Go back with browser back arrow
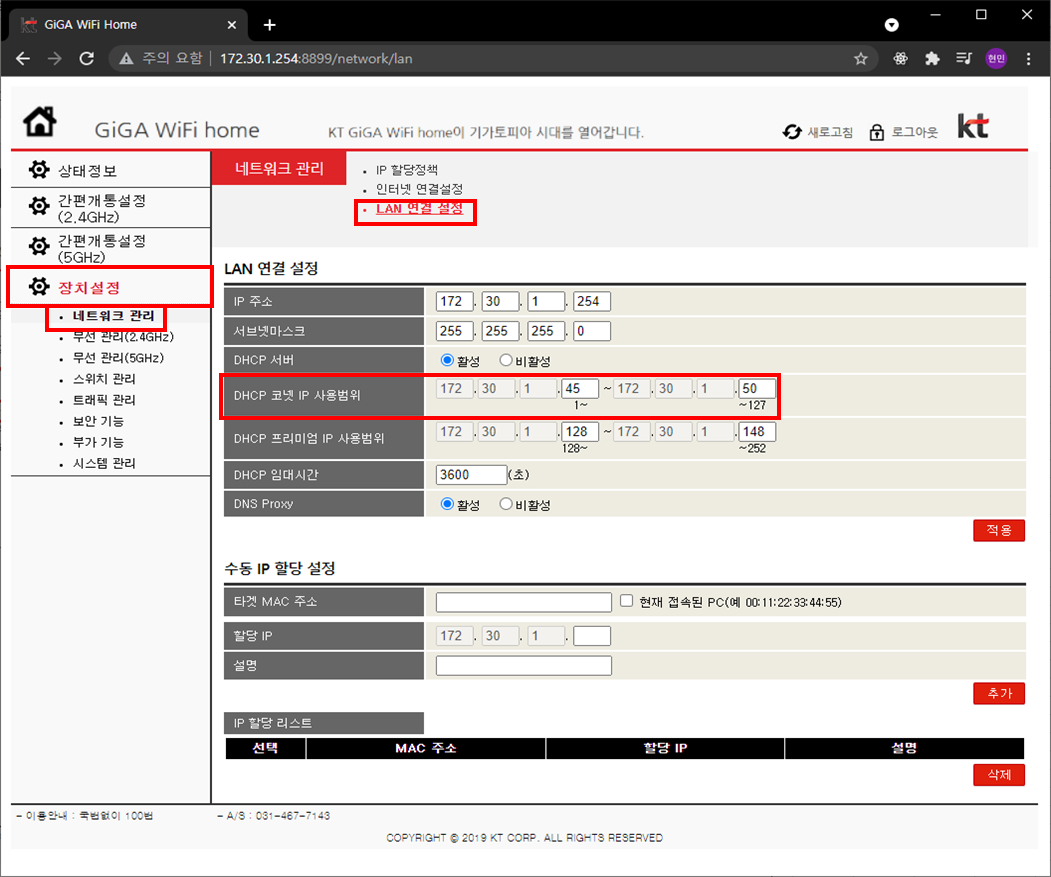This screenshot has width=1051, height=877. click(23, 59)
